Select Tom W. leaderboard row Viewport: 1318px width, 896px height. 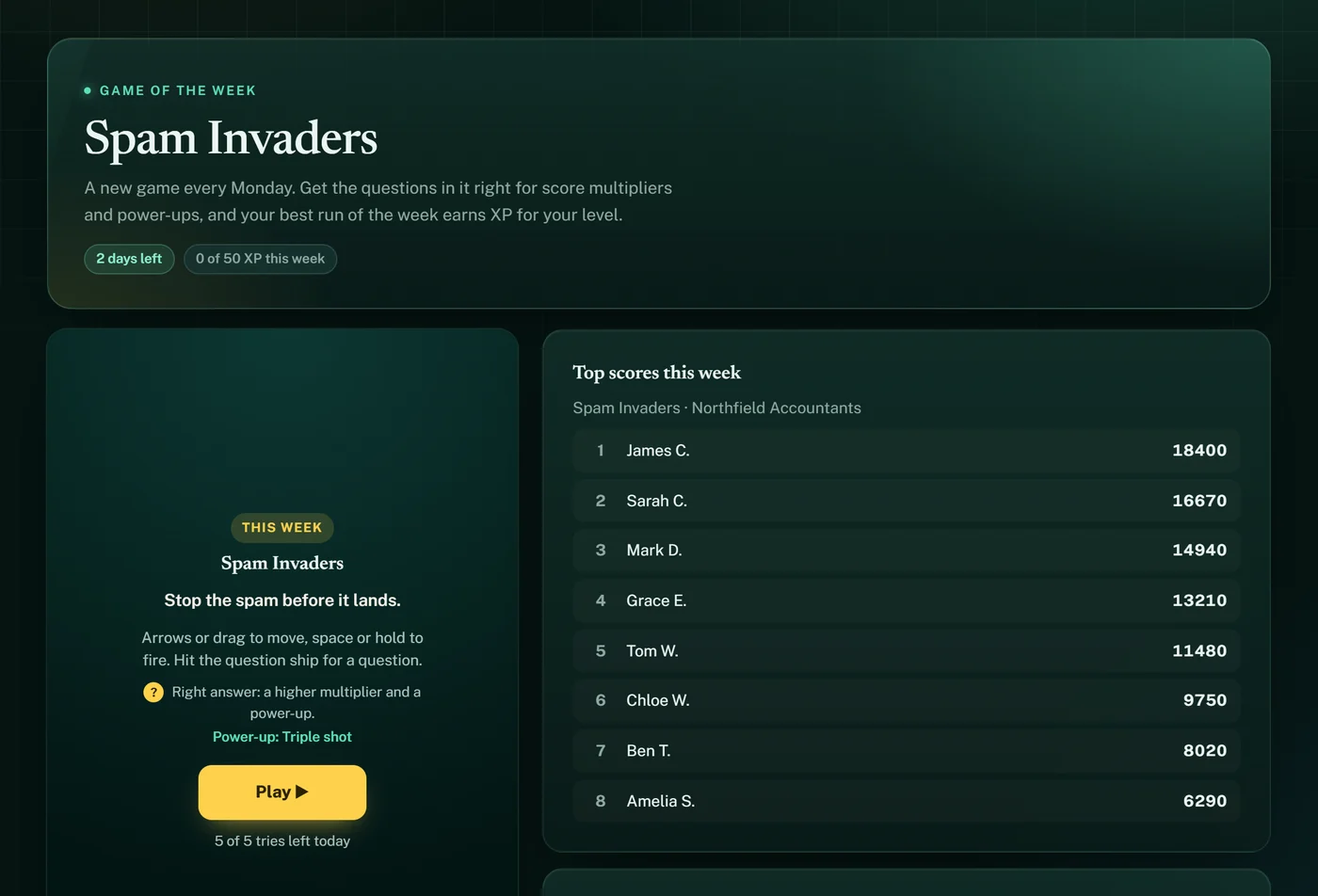(x=907, y=651)
